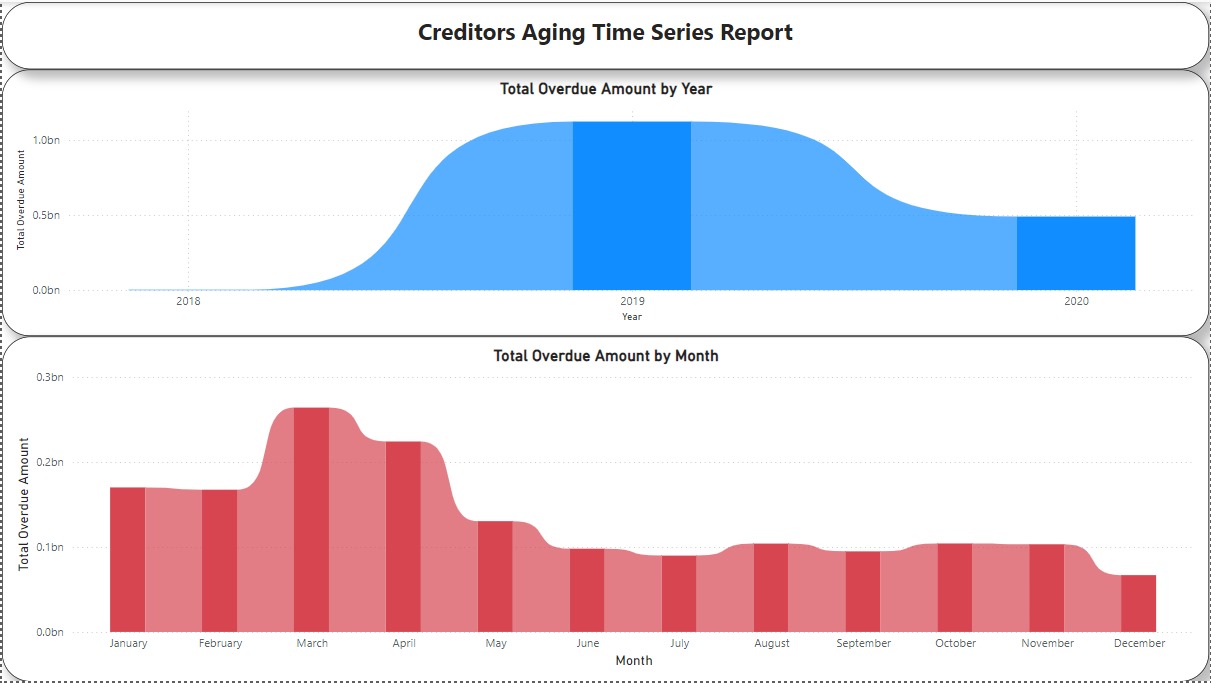This screenshot has height=683, width=1211.
Task: Select the April bar in monthly chart
Action: coord(403,536)
